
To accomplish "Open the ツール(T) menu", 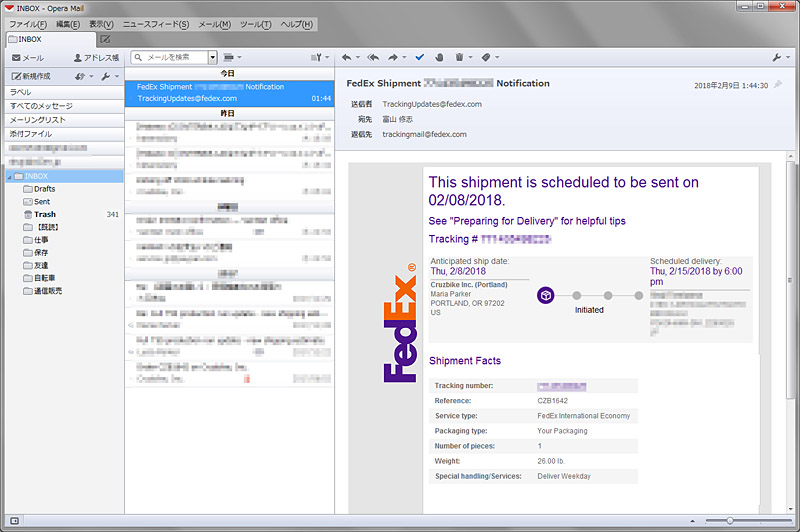I will [255, 24].
